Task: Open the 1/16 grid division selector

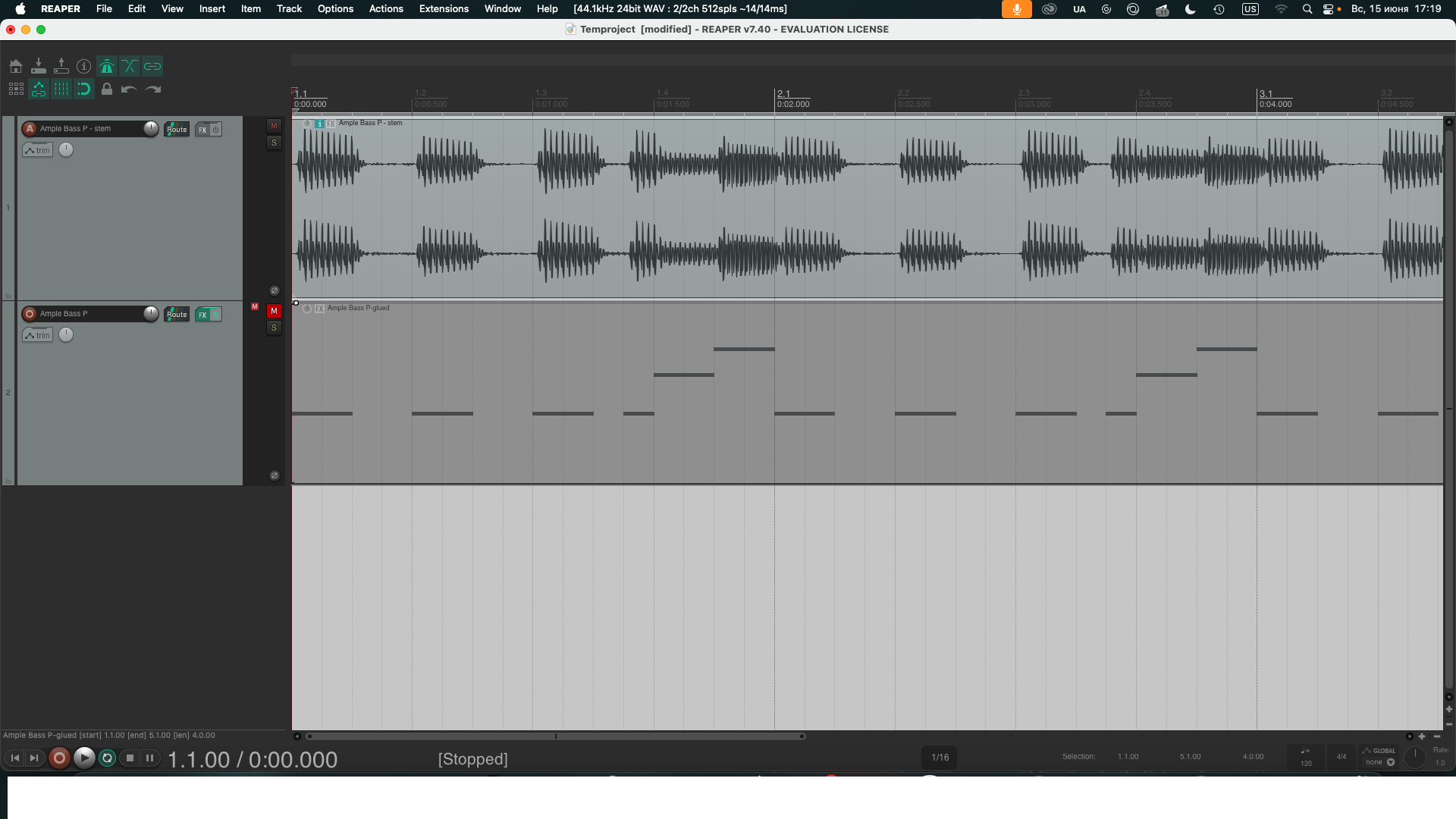Action: click(940, 757)
